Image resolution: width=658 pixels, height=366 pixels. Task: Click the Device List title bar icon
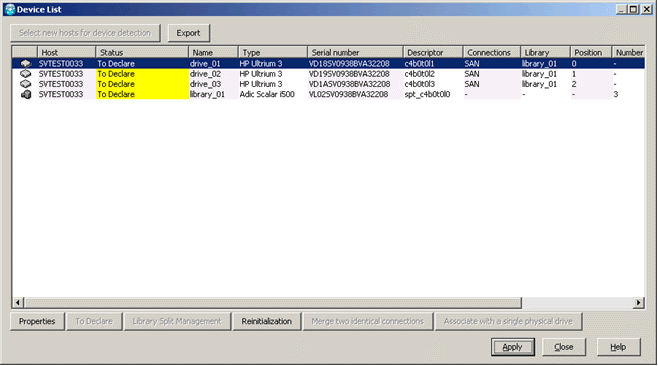(10, 9)
